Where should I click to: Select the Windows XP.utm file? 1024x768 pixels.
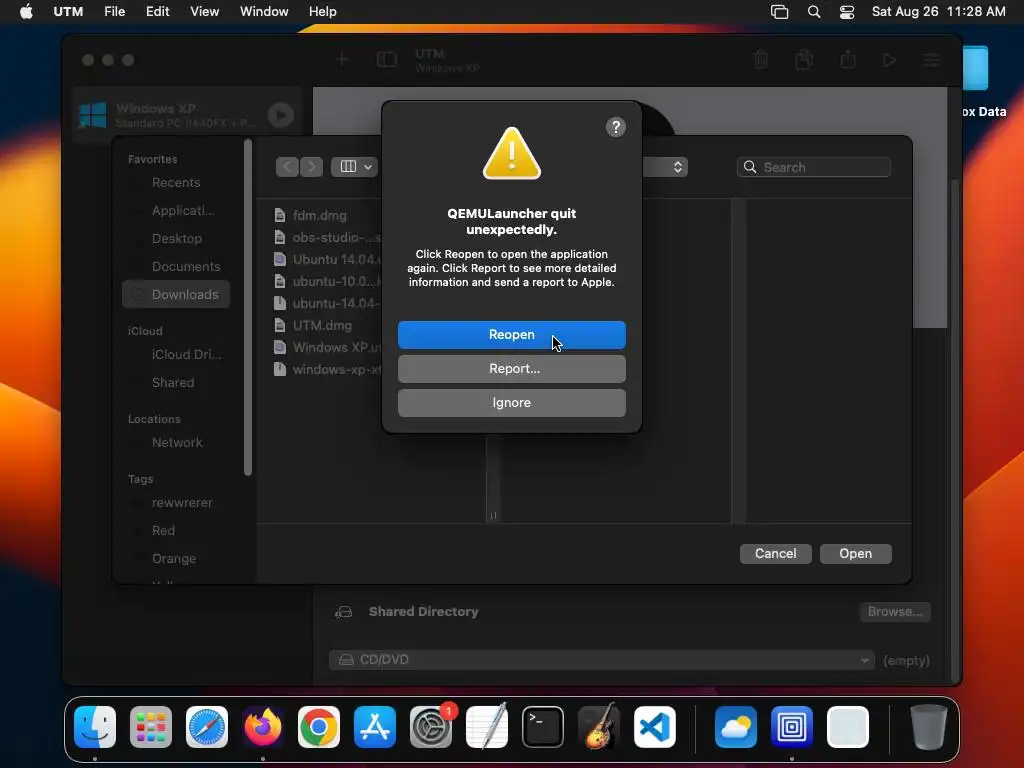[327, 347]
